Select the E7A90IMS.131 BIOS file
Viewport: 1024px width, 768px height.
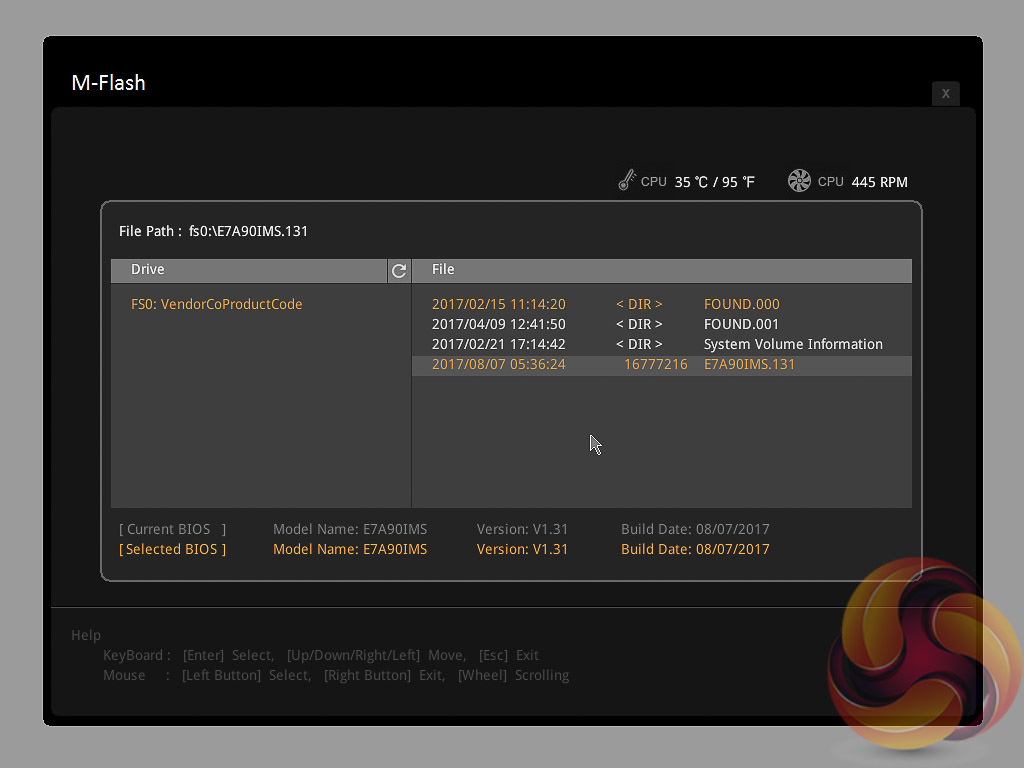coord(662,364)
